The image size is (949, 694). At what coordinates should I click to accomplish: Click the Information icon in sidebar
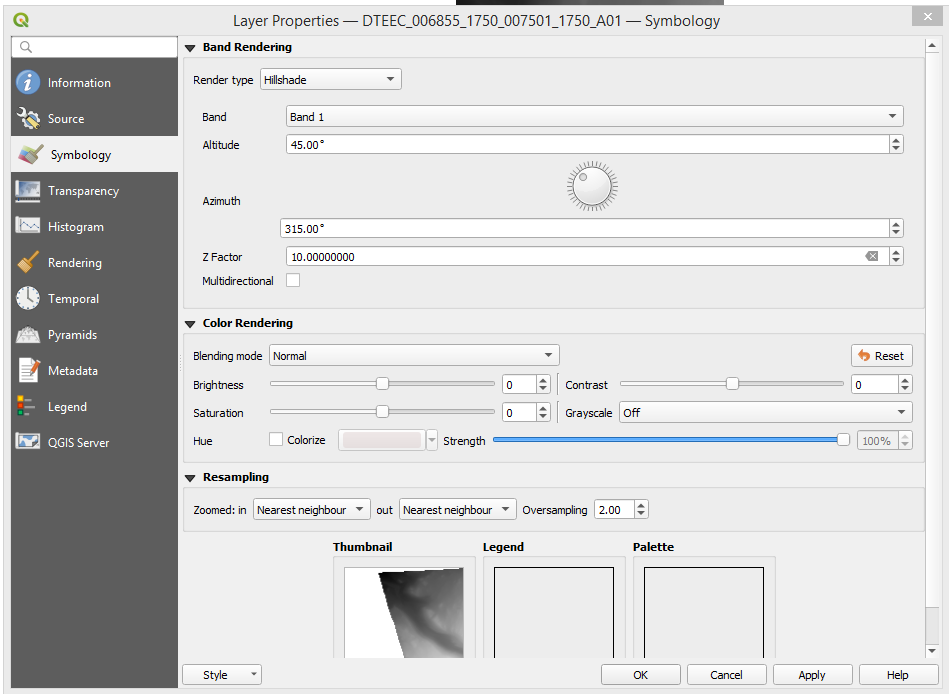pos(28,82)
